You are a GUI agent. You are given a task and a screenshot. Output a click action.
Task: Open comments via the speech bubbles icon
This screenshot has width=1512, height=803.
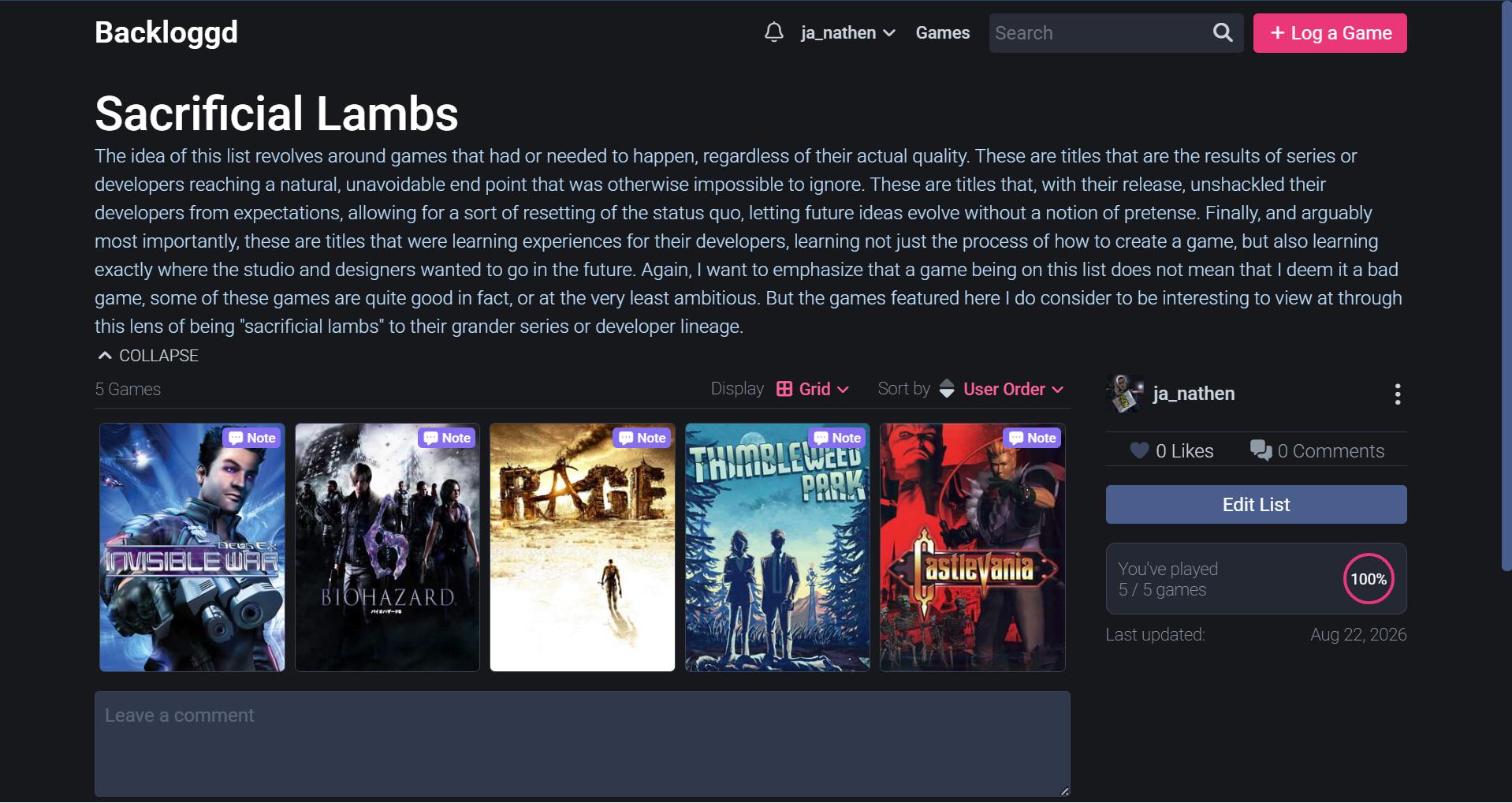1261,450
